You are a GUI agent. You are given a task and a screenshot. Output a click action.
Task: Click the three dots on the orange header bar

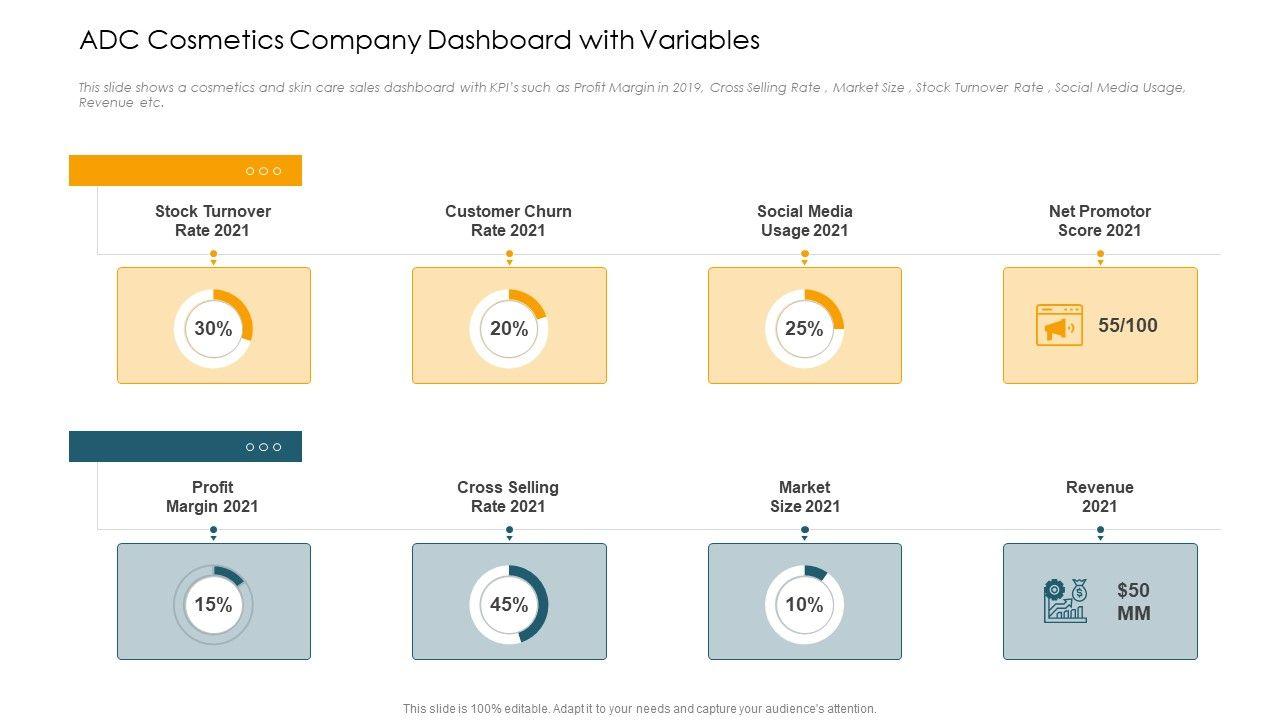pos(263,171)
